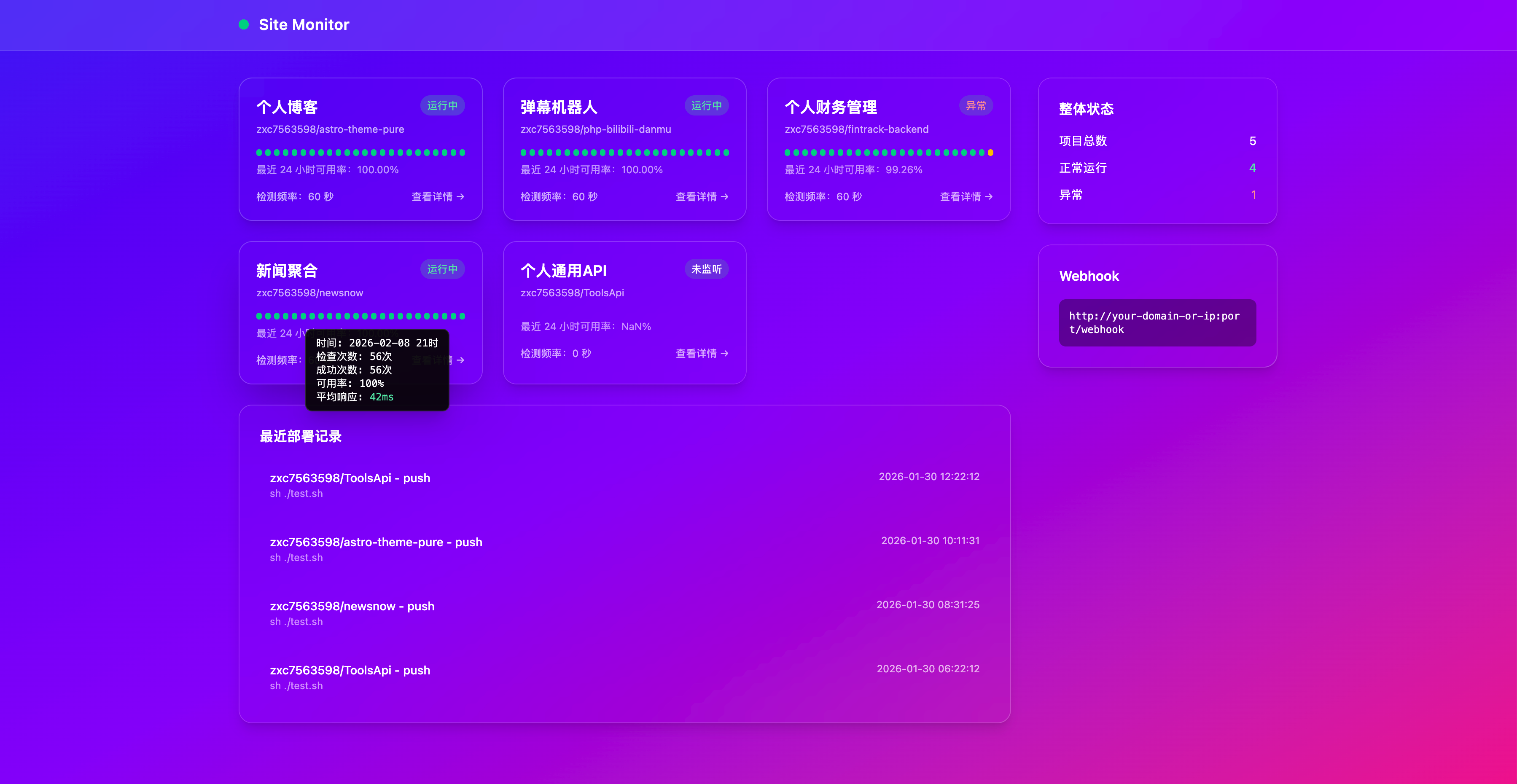Open the astro-theme-pure push deployment record
The height and width of the screenshot is (784, 1517).
(x=376, y=542)
